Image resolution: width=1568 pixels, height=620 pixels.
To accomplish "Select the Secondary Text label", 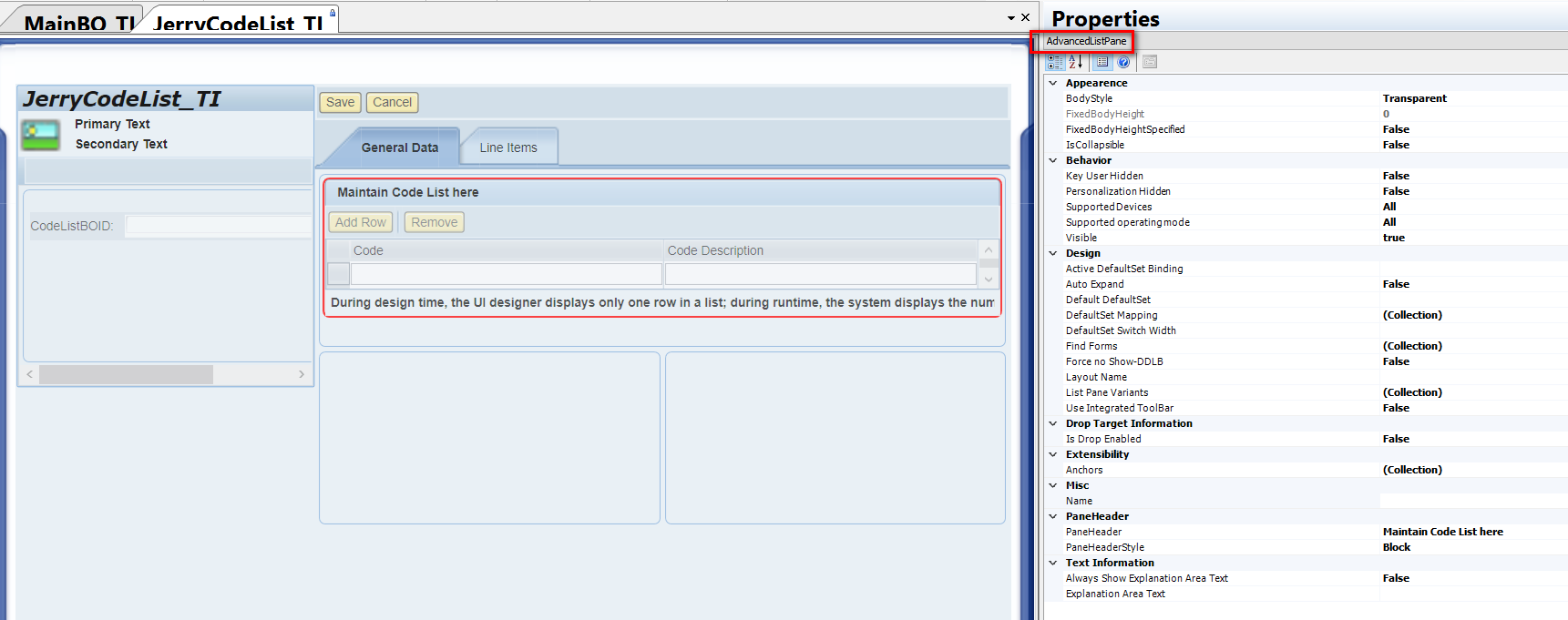I will pyautogui.click(x=121, y=144).
